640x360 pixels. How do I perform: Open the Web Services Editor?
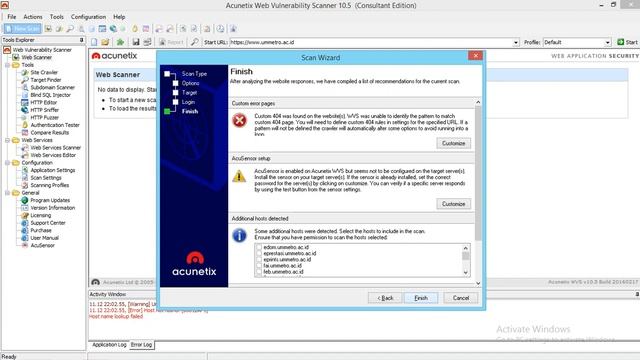(x=53, y=155)
